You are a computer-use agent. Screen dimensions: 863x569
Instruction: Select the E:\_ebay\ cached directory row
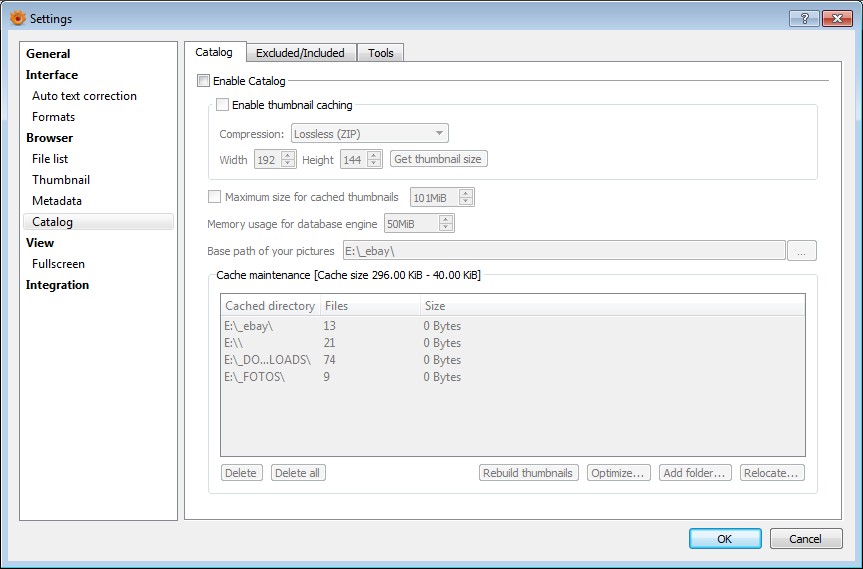pyautogui.click(x=512, y=326)
